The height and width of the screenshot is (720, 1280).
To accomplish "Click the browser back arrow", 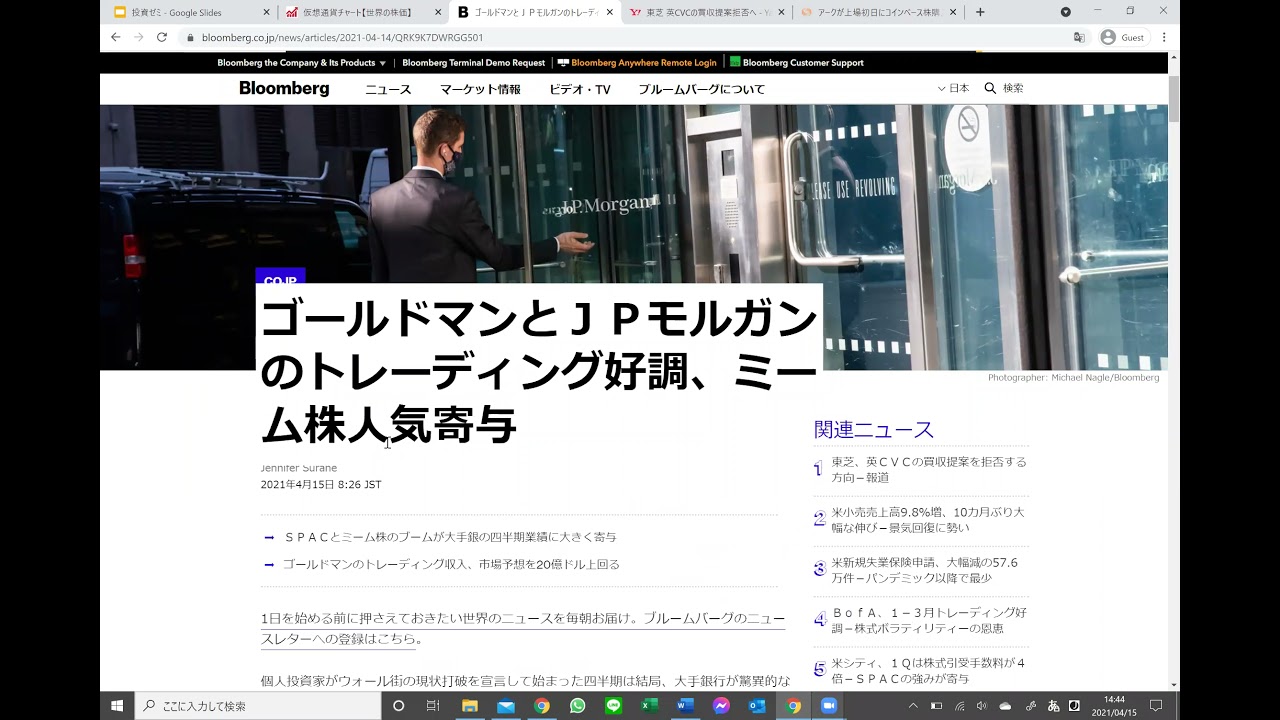I will (115, 37).
